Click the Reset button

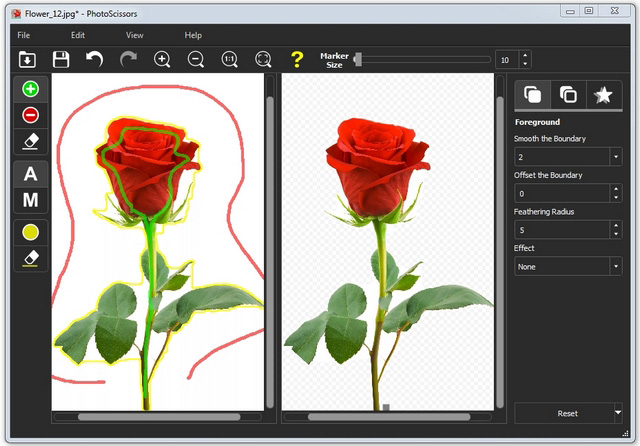click(x=566, y=413)
